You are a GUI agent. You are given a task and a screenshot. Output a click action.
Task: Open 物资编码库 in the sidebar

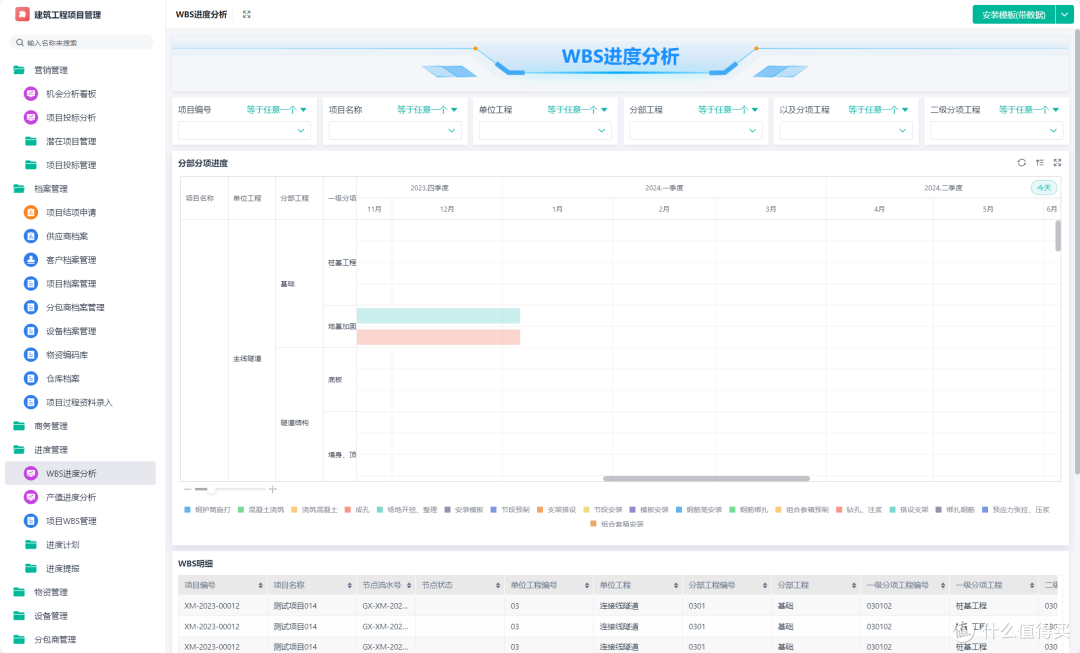pyautogui.click(x=67, y=355)
